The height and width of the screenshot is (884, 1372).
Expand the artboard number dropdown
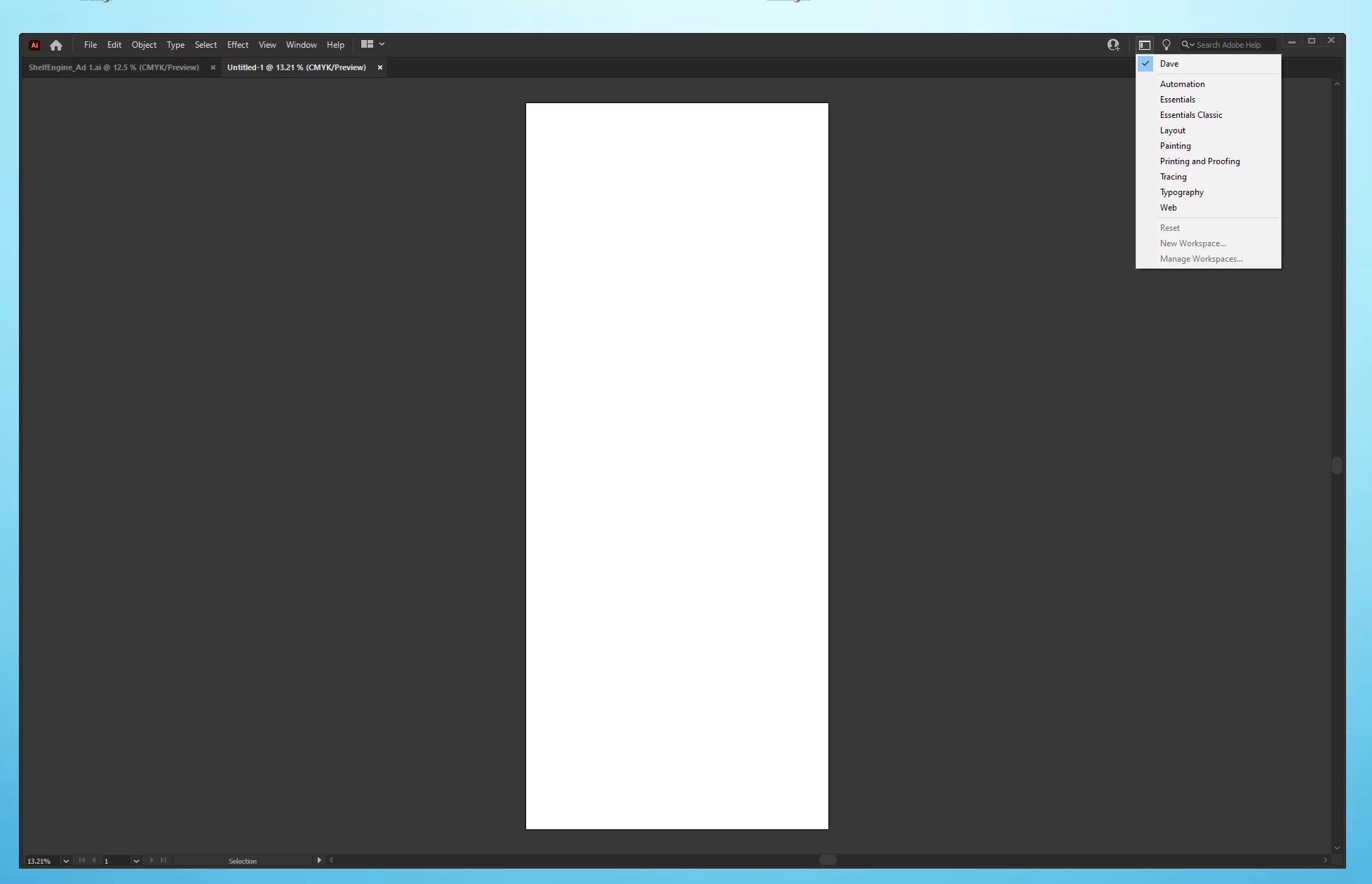pos(136,861)
